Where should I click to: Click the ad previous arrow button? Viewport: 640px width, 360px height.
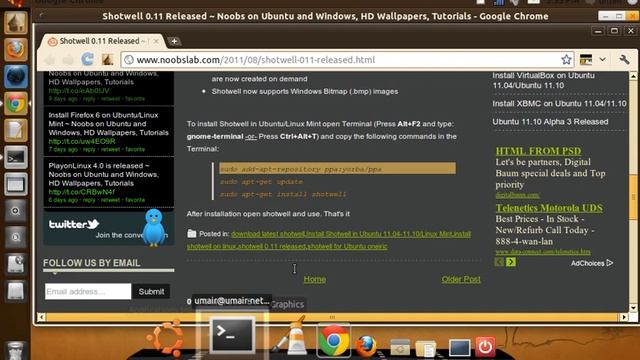tap(499, 262)
